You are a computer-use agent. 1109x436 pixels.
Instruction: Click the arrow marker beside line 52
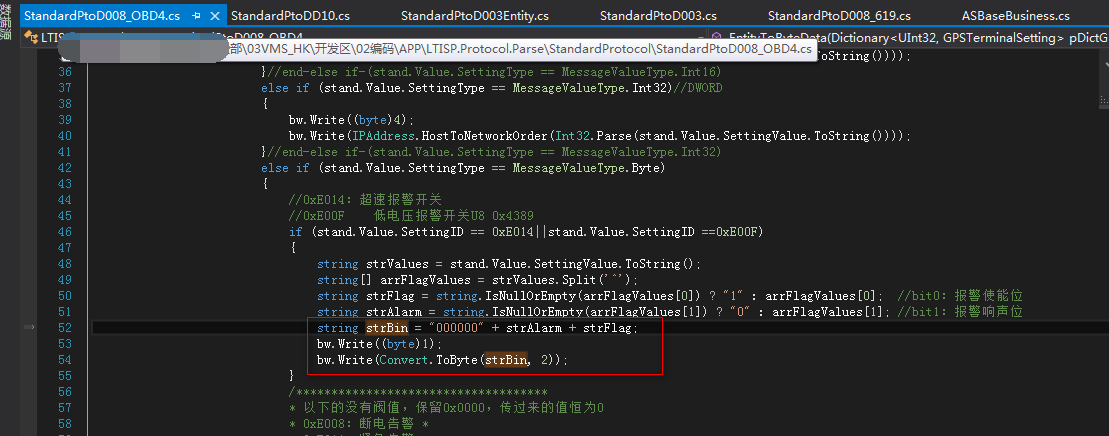click(x=29, y=327)
